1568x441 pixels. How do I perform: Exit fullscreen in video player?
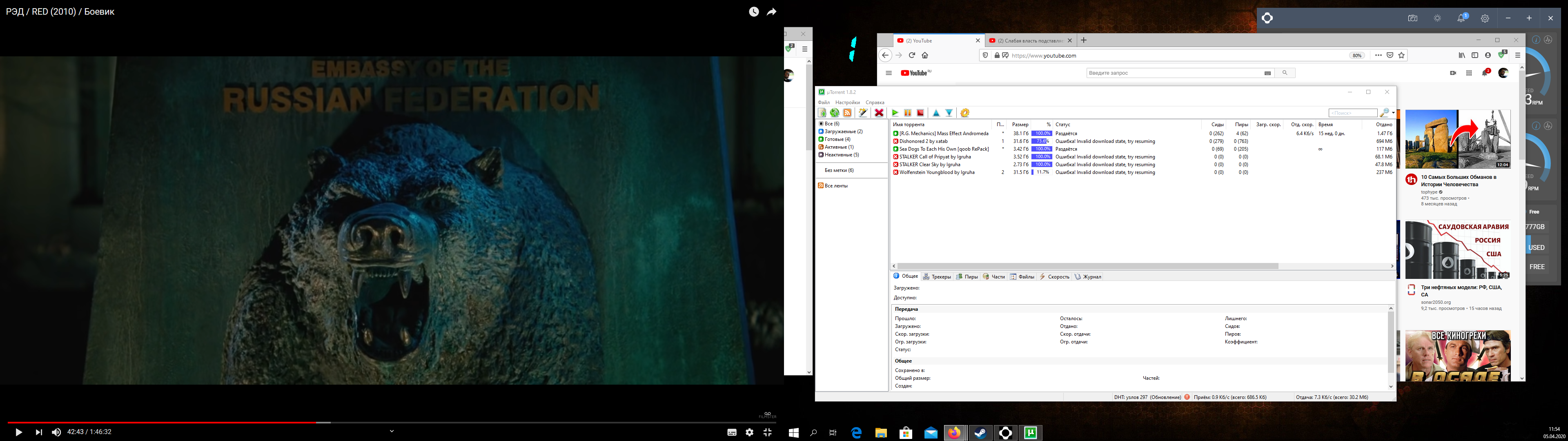click(768, 432)
